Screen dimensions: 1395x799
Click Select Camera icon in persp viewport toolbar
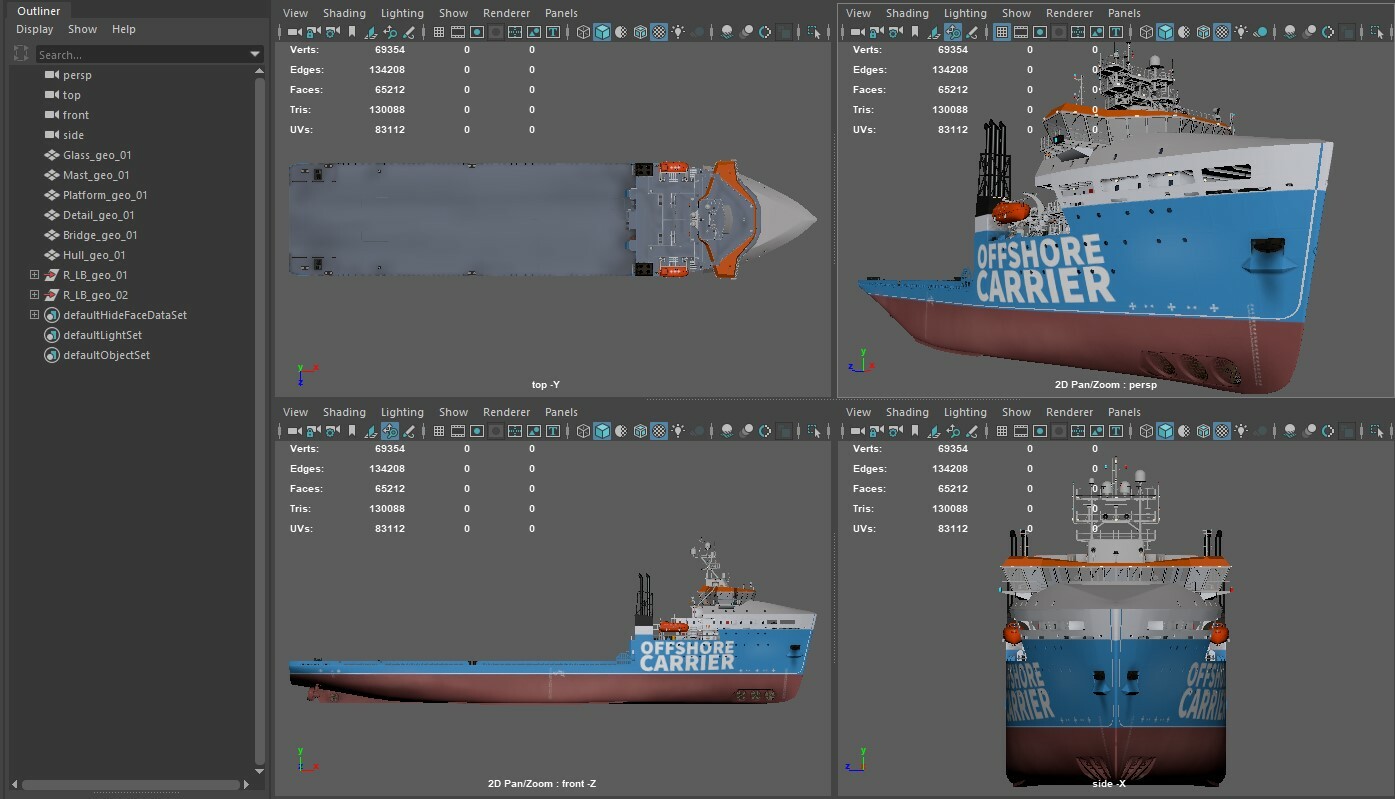pos(858,32)
